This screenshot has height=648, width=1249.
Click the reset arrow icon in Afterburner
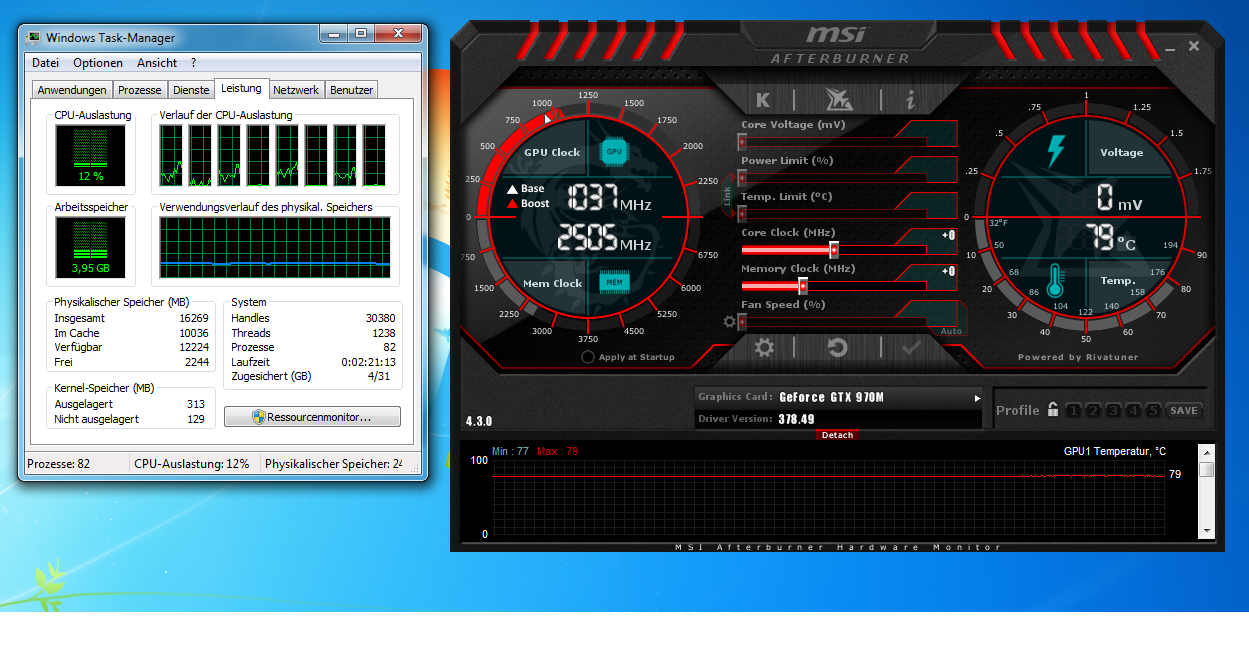[838, 347]
